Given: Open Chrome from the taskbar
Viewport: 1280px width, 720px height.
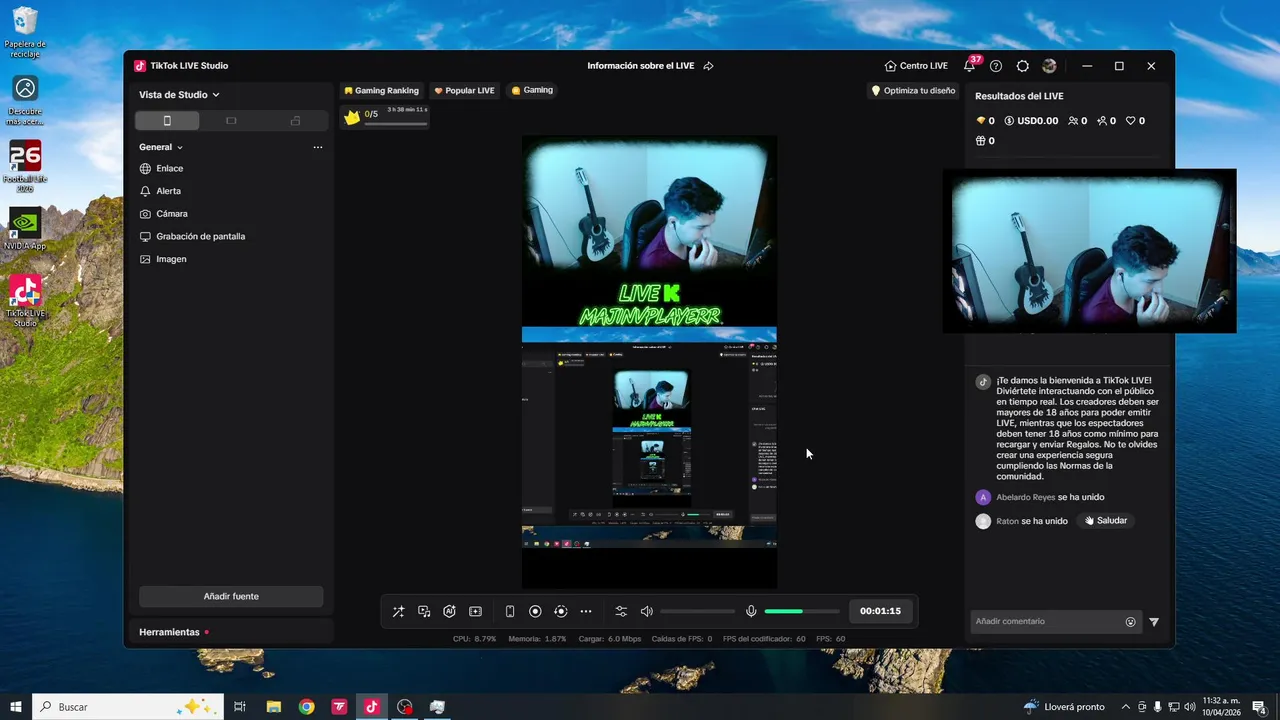Looking at the screenshot, I should tap(306, 707).
